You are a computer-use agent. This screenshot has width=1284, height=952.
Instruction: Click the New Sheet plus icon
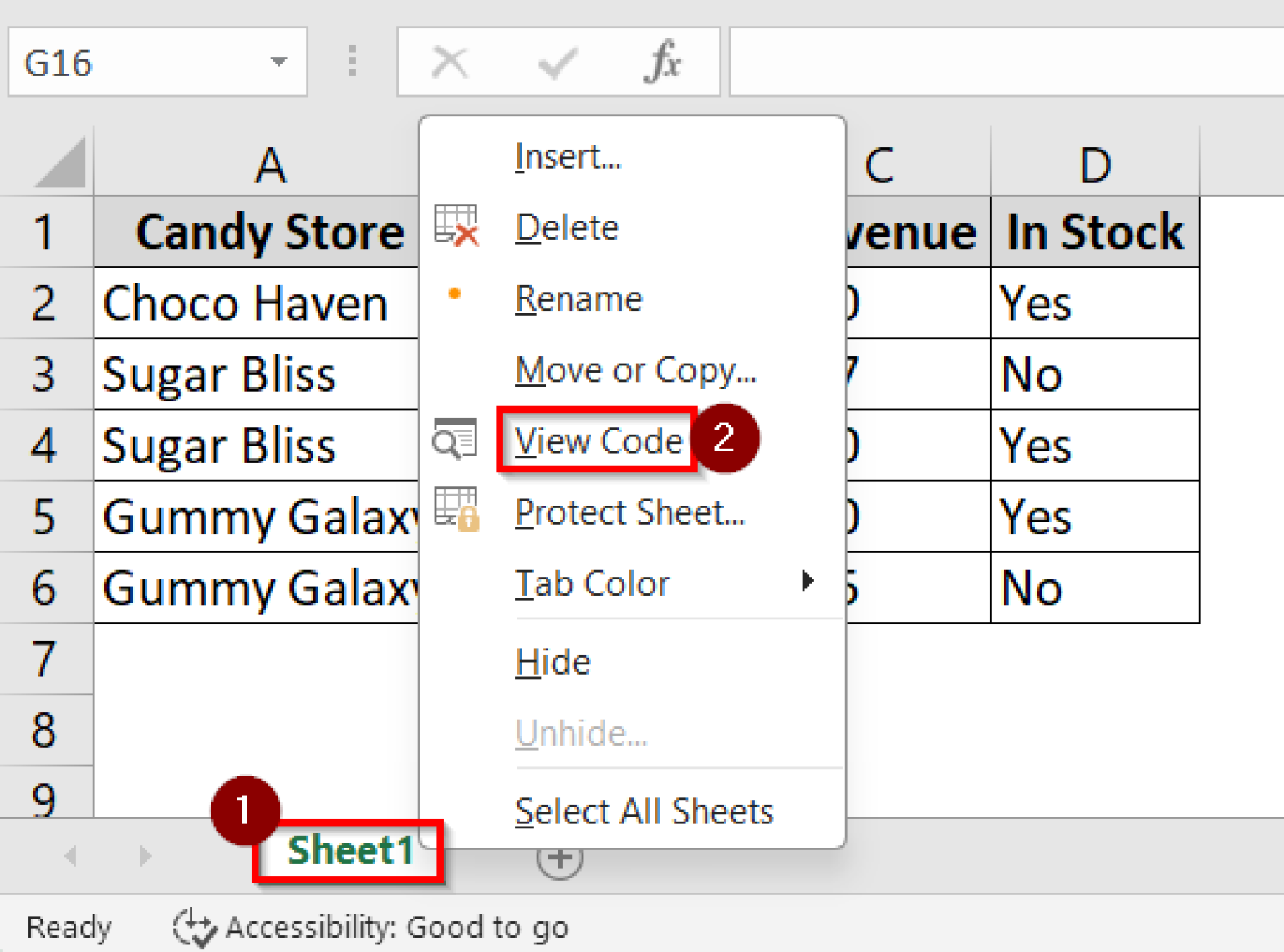[x=558, y=856]
